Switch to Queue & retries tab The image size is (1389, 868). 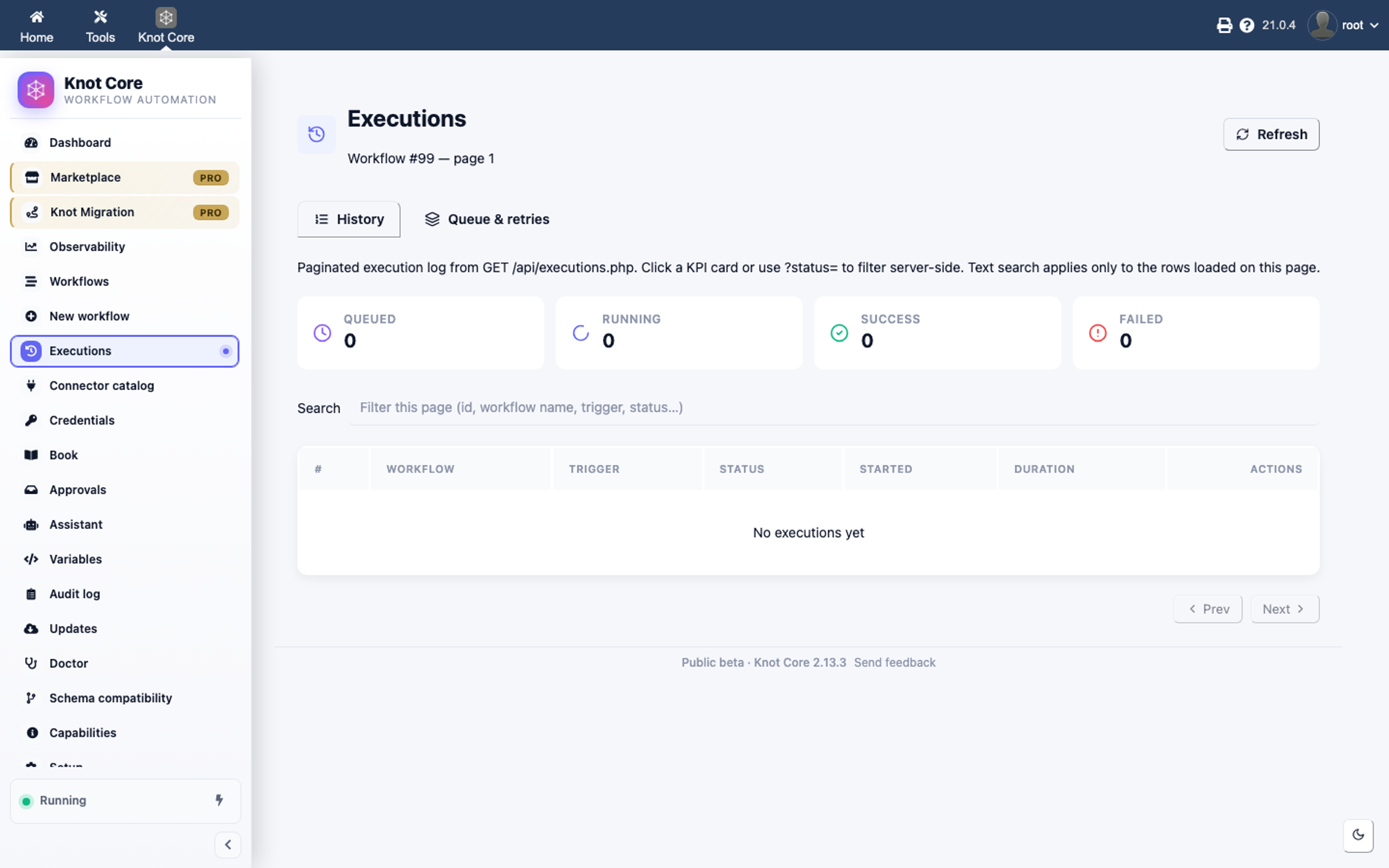(x=487, y=219)
